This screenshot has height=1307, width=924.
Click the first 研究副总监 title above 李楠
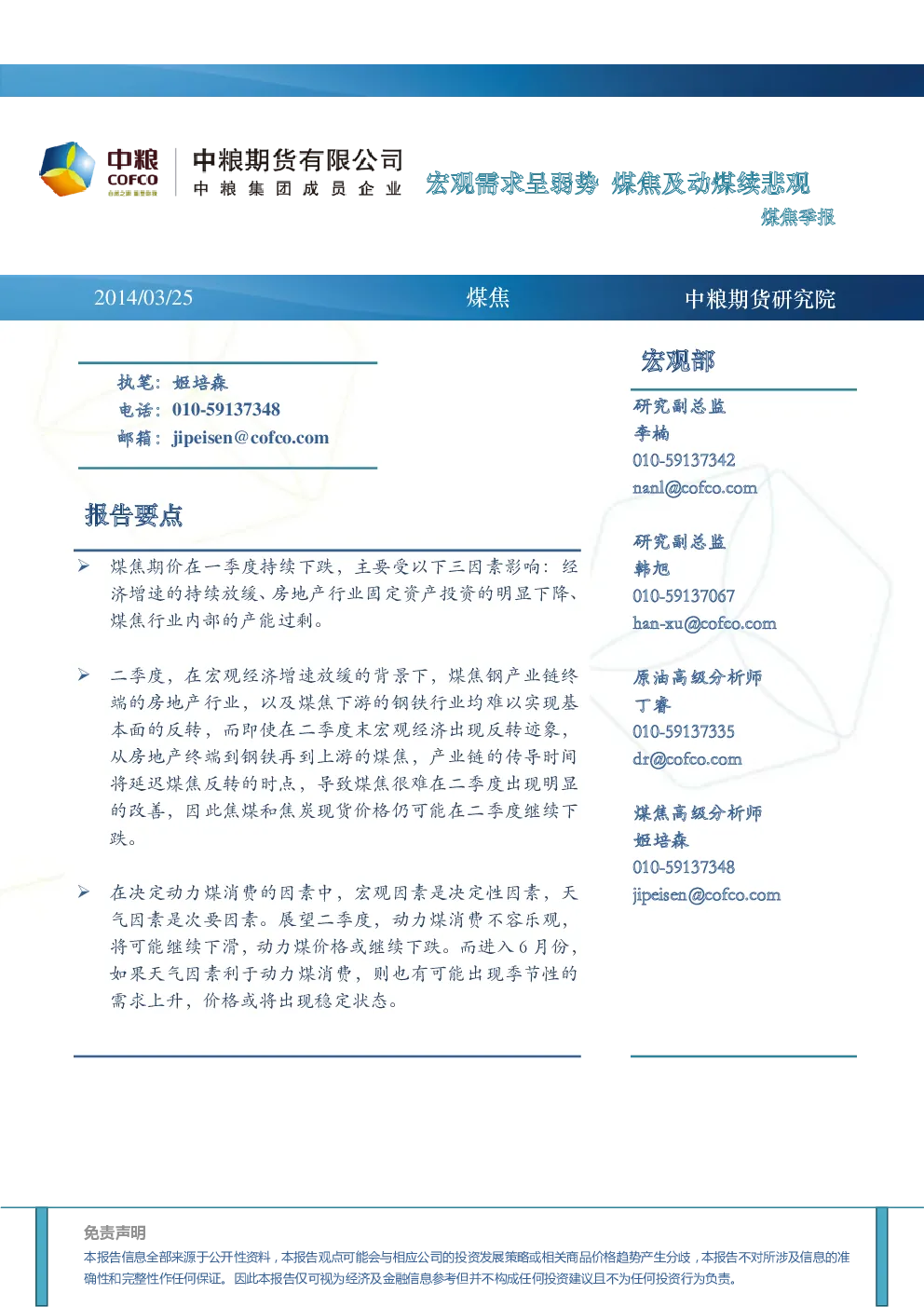click(x=679, y=406)
